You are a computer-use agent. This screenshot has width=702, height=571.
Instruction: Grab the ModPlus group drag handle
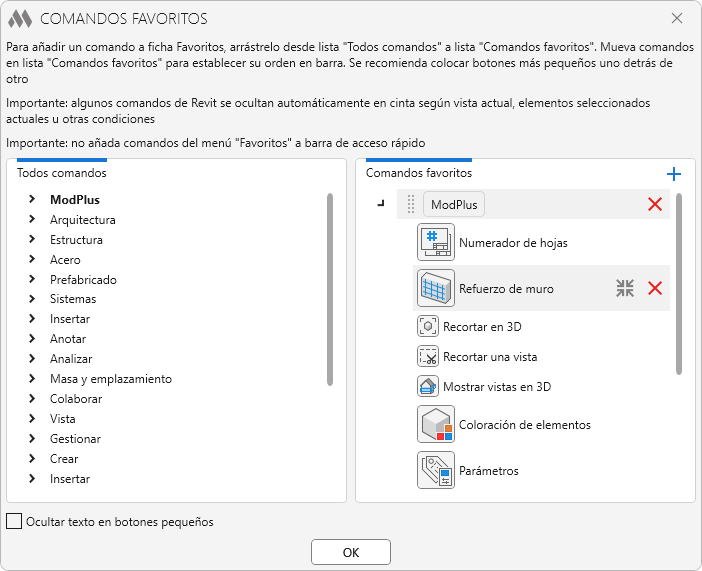pos(411,204)
